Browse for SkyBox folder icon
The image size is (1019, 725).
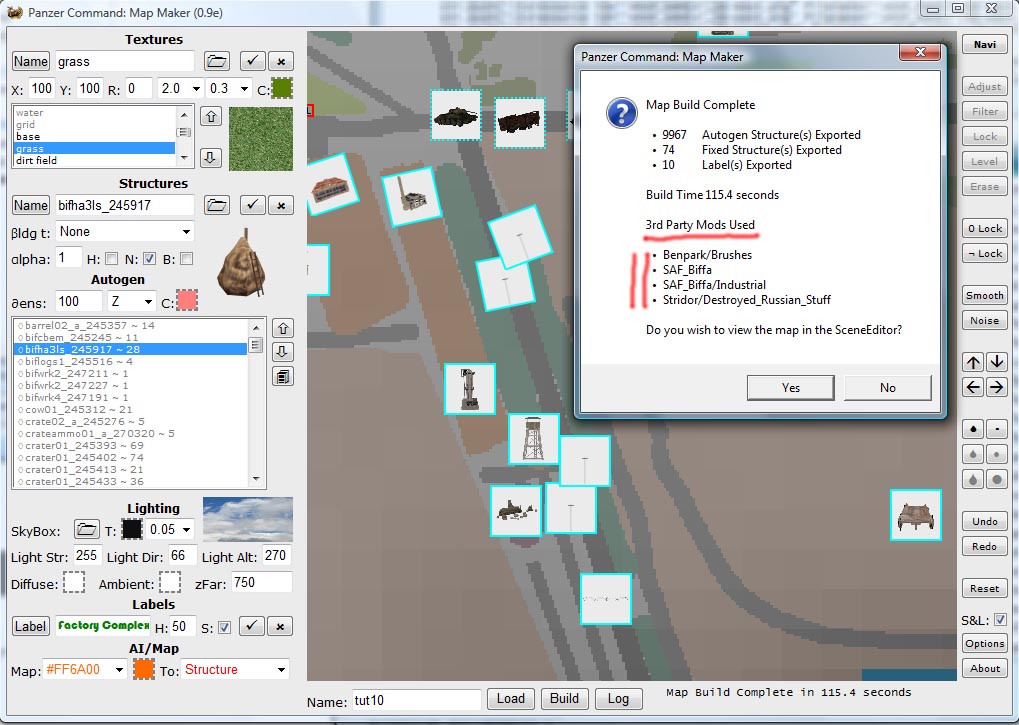pyautogui.click(x=86, y=529)
